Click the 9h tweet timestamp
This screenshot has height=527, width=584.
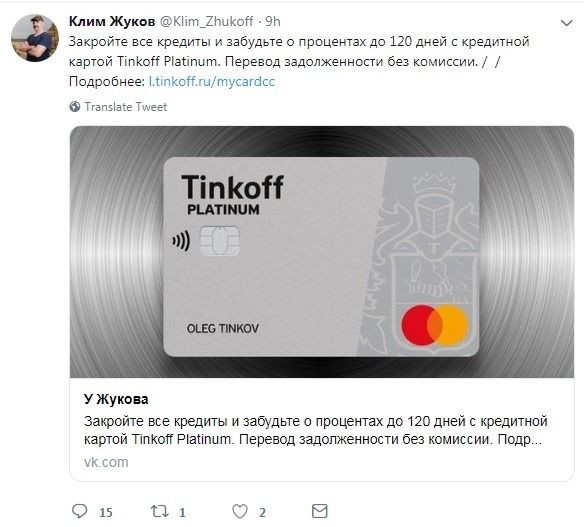click(273, 22)
